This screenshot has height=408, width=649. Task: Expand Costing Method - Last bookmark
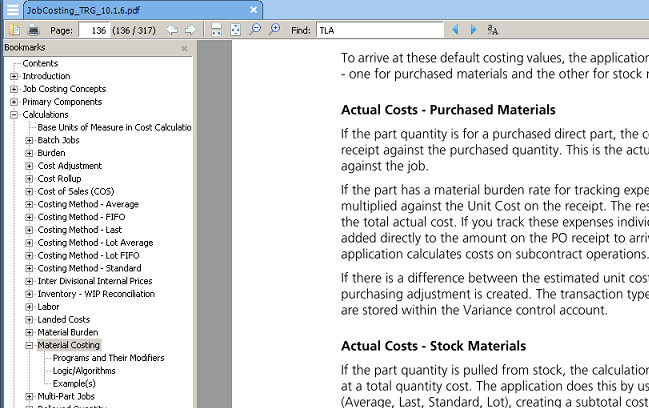tap(29, 230)
